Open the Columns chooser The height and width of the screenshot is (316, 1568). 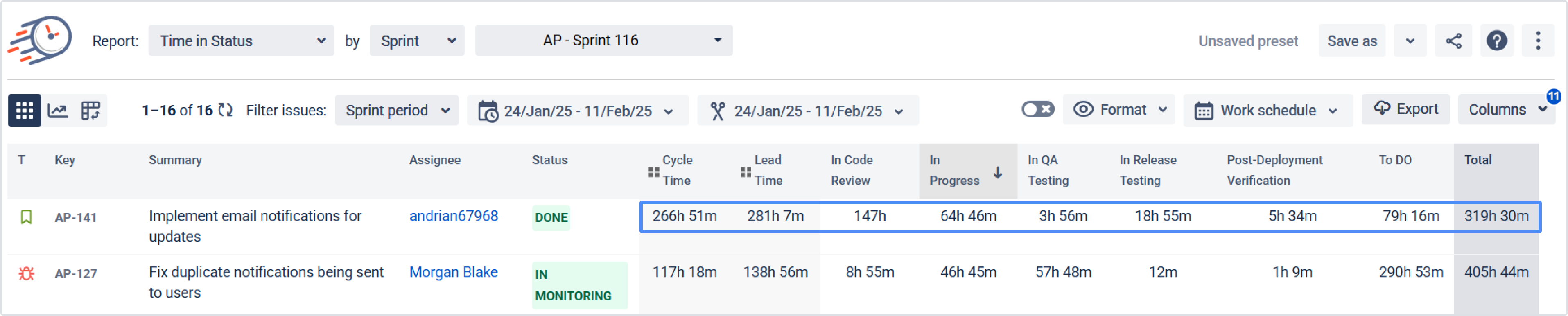point(1505,110)
